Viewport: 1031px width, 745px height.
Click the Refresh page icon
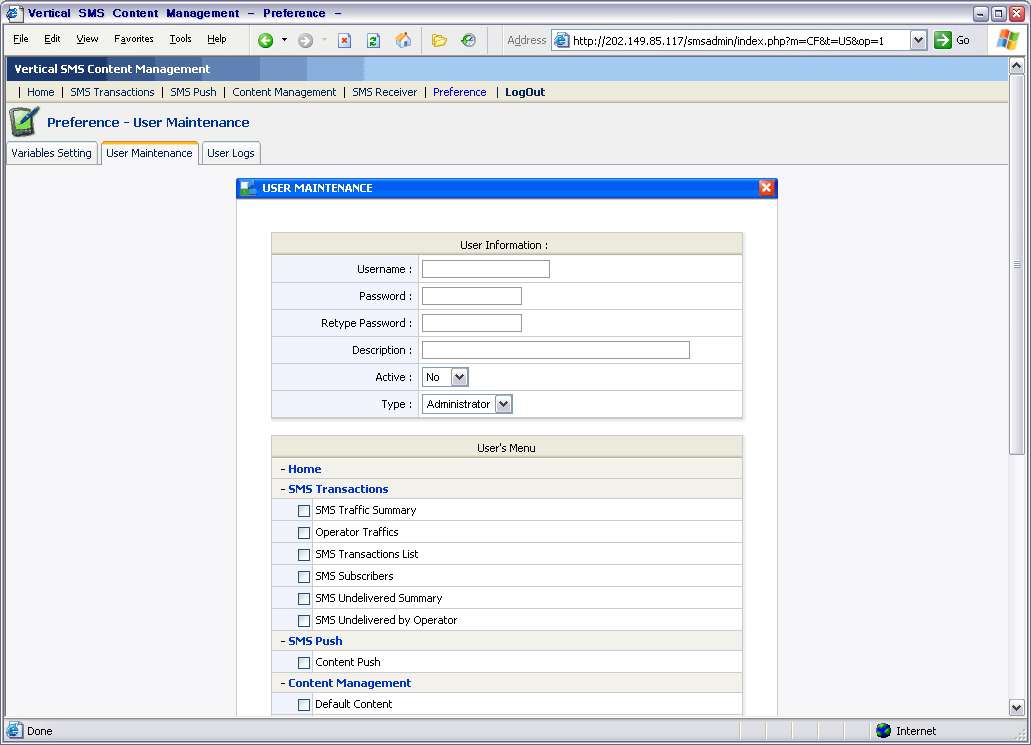(x=373, y=40)
